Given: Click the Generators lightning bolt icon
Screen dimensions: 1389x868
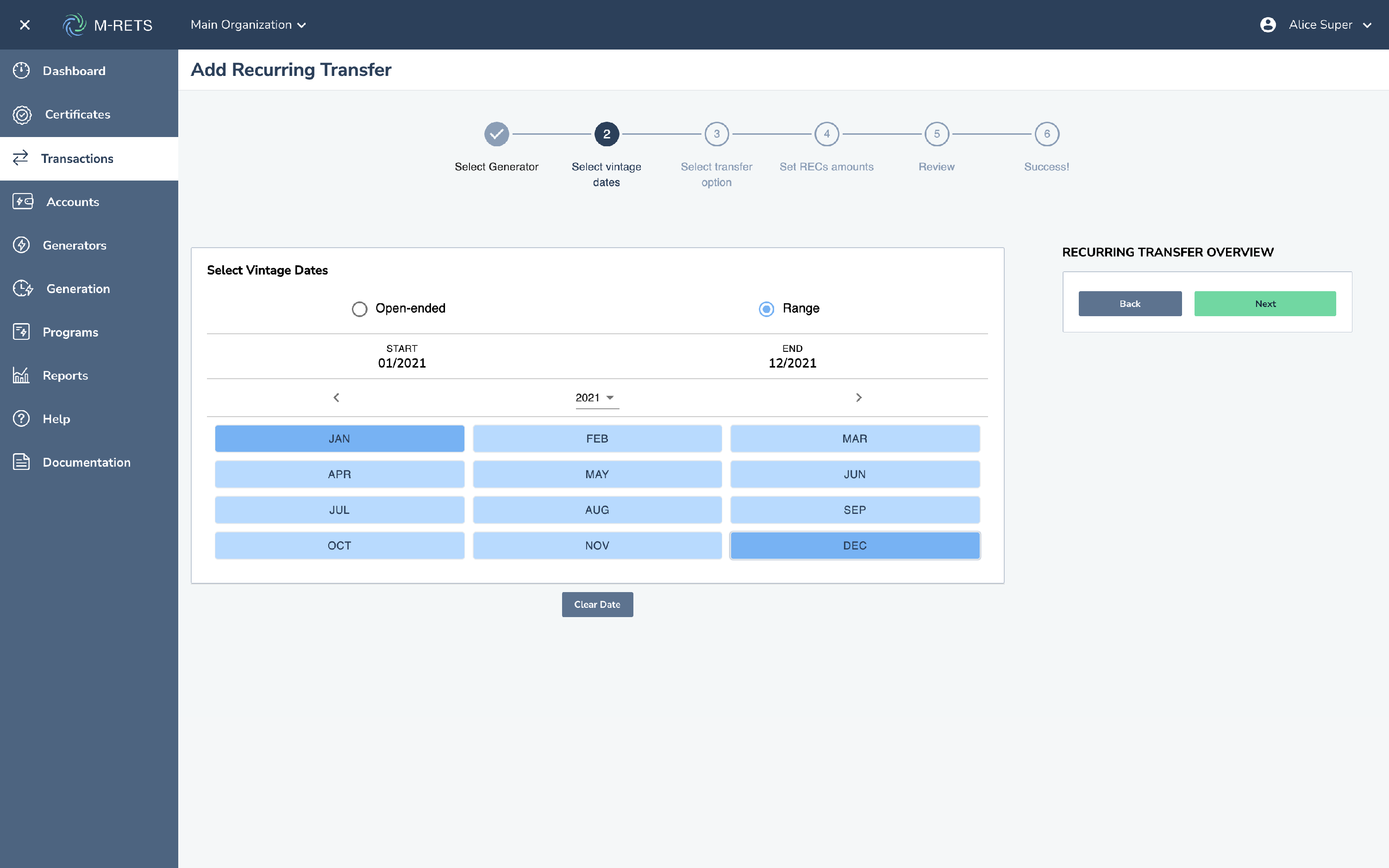Looking at the screenshot, I should (x=21, y=245).
